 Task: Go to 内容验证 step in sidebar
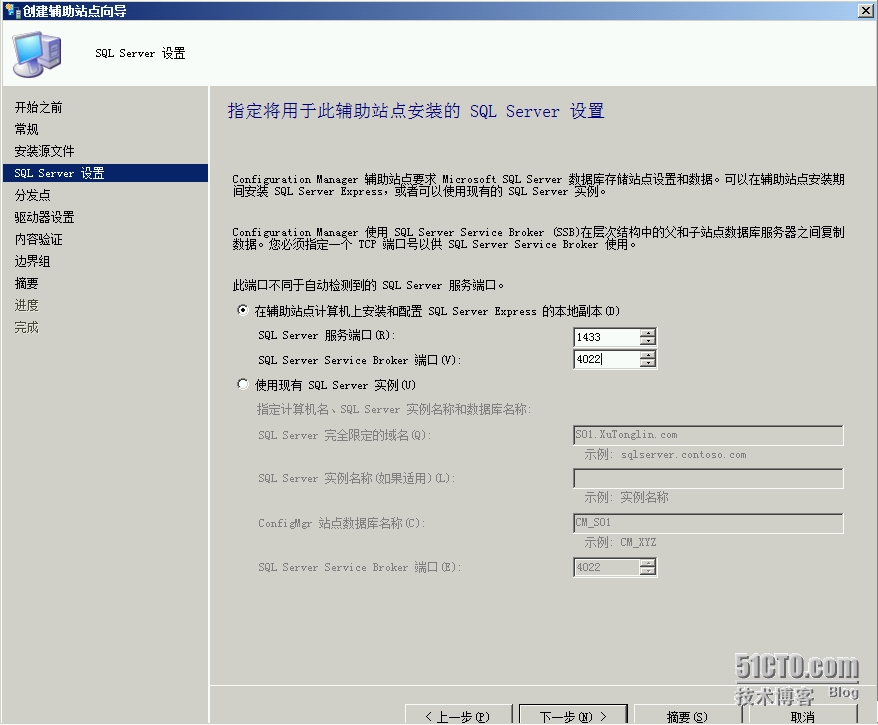click(39, 240)
